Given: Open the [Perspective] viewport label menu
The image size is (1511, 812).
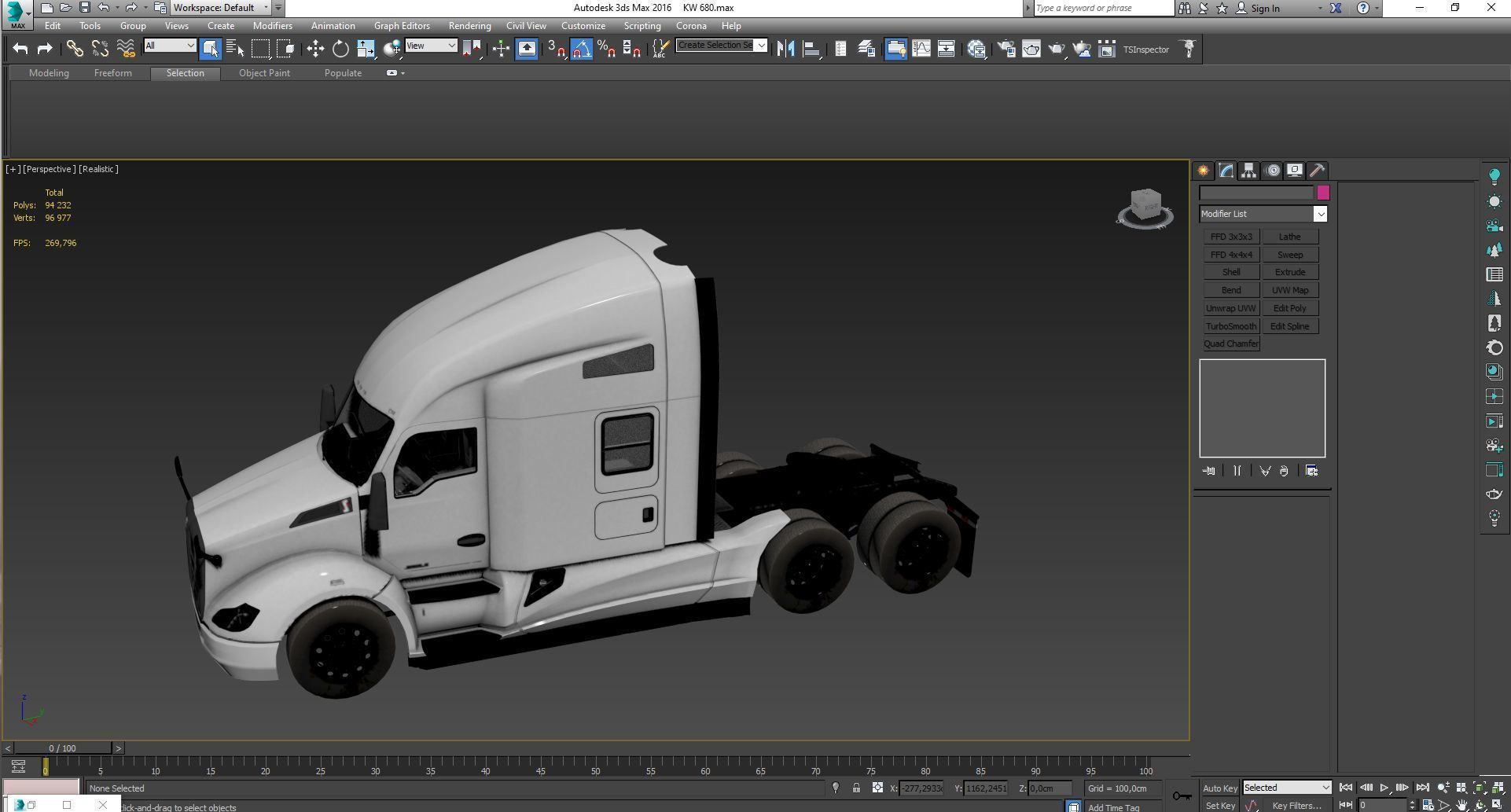Looking at the screenshot, I should (x=50, y=169).
